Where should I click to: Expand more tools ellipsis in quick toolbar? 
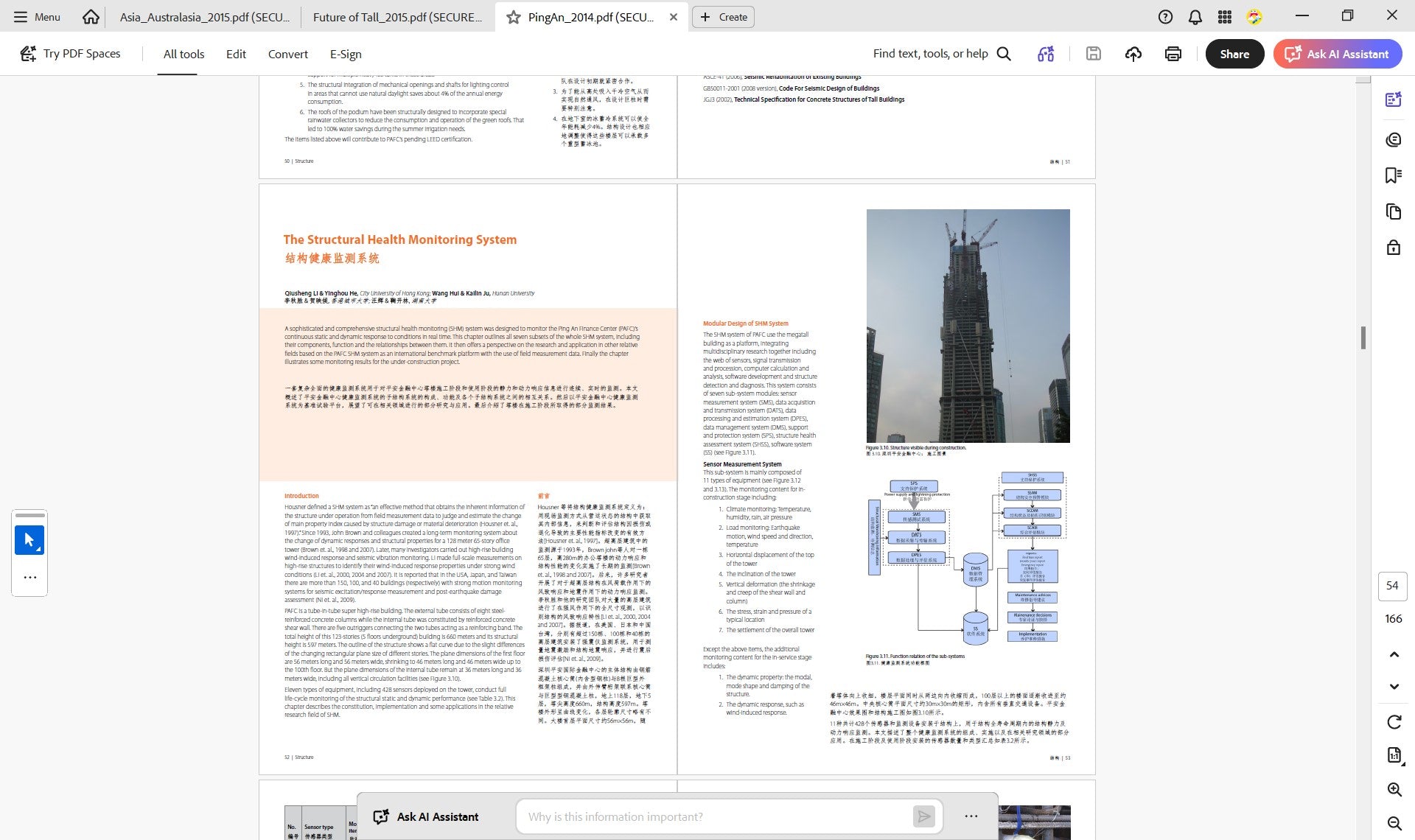(x=29, y=578)
